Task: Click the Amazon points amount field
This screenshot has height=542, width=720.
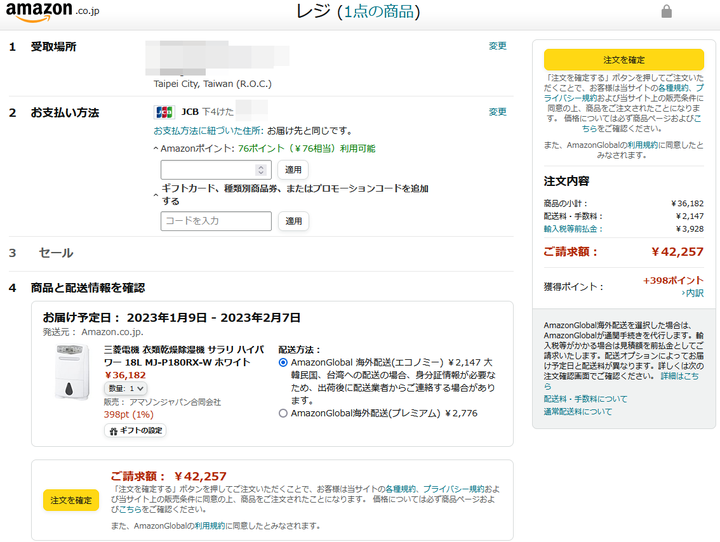Action: 216,170
